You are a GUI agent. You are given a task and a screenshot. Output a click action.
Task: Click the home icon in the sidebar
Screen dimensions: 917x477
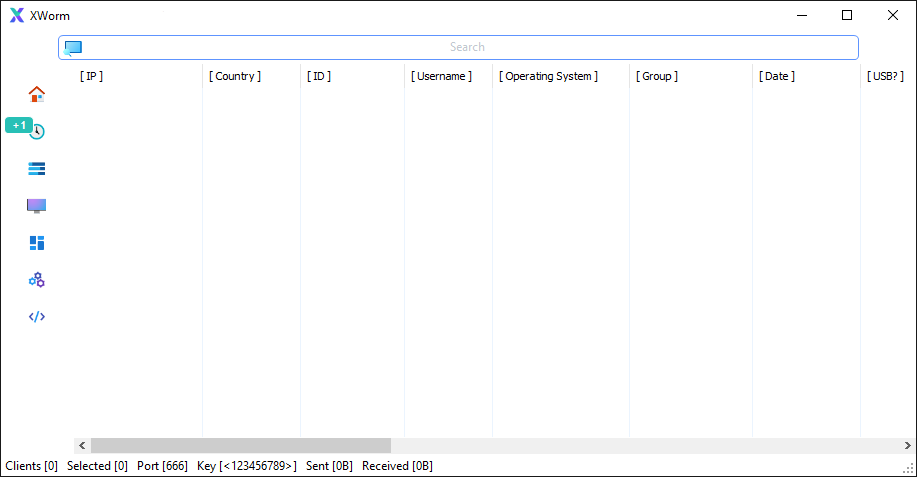[37, 94]
